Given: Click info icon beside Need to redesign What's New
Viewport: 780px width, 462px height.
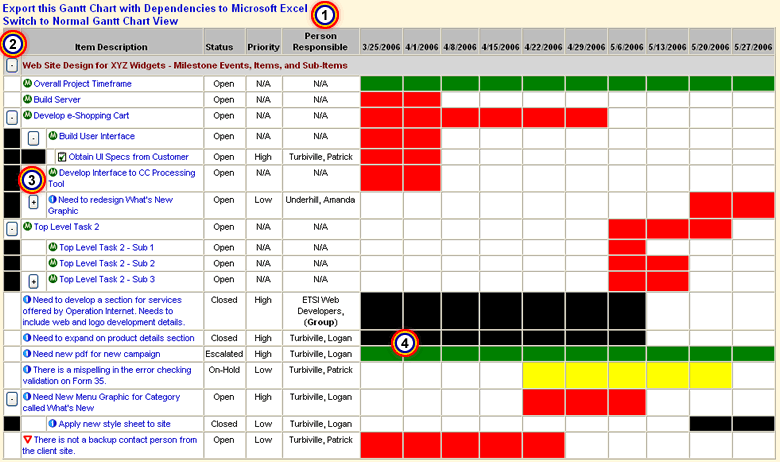Looking at the screenshot, I should point(52,199).
